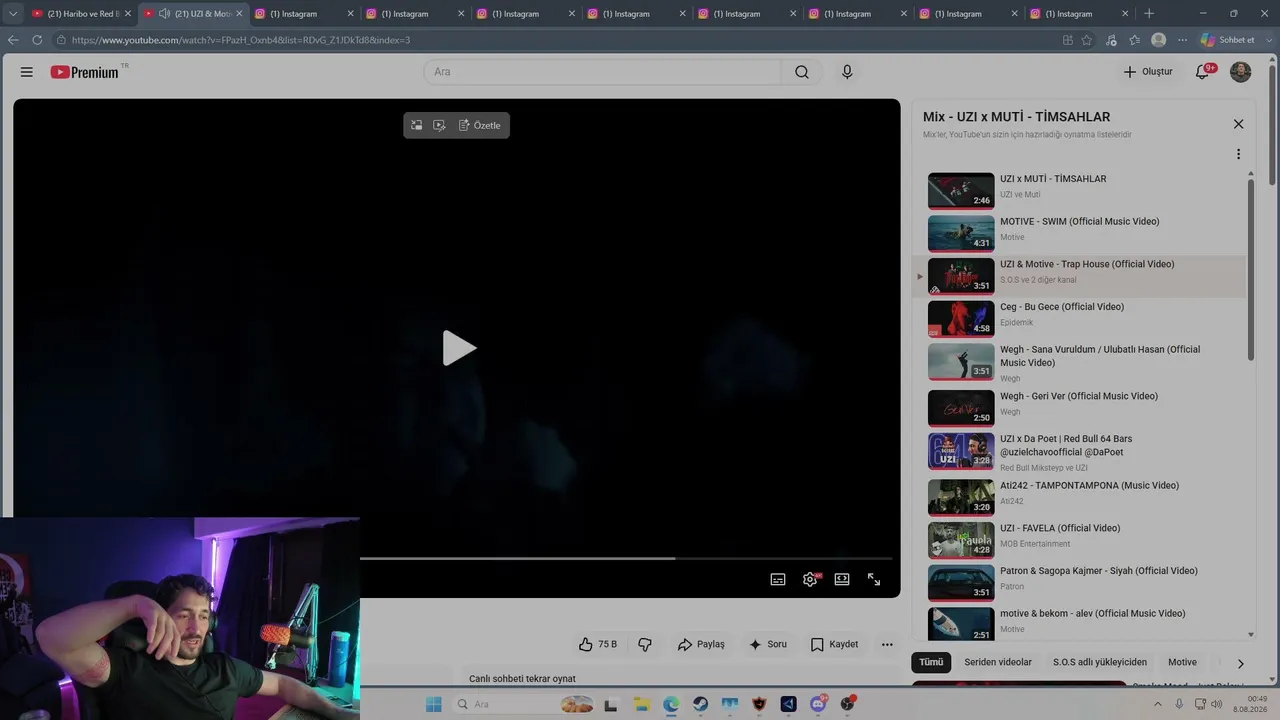Select the Motive filter chip

point(1182,662)
